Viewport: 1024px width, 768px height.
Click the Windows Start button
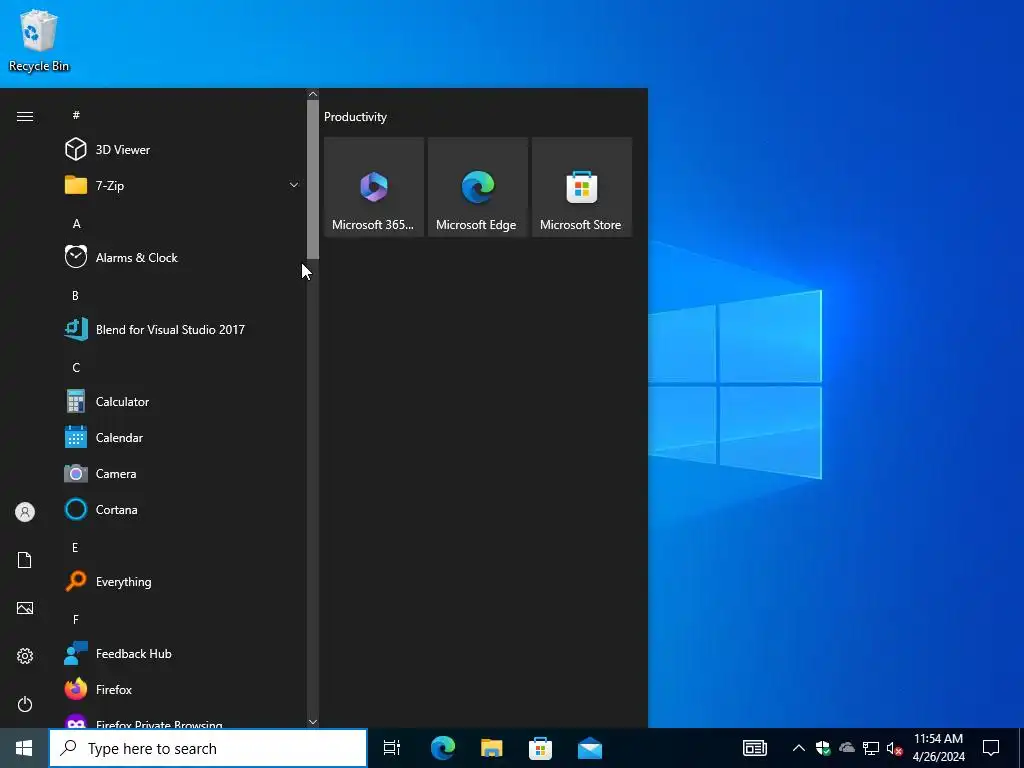24,748
